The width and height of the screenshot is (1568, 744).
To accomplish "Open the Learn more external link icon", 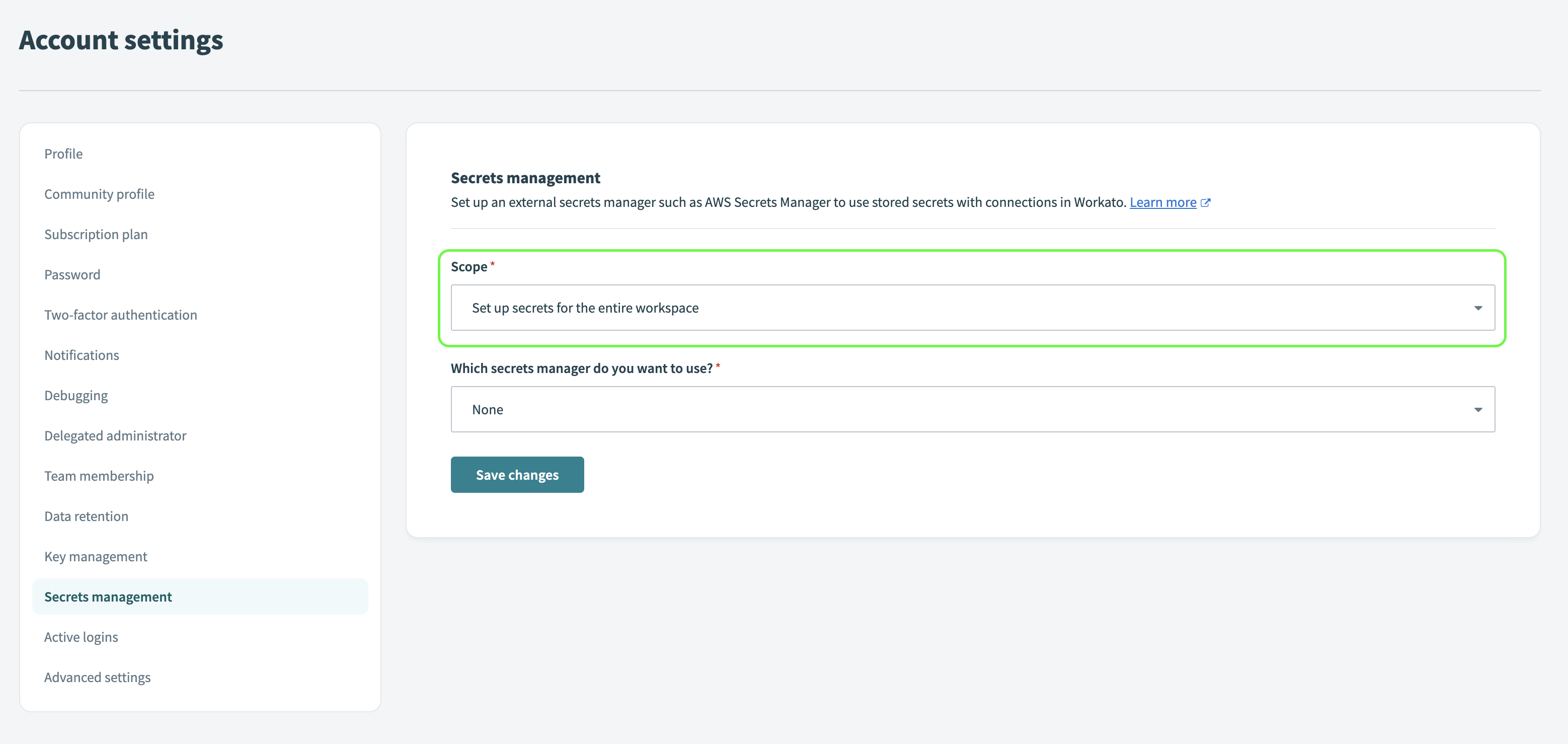I will pyautogui.click(x=1206, y=202).
